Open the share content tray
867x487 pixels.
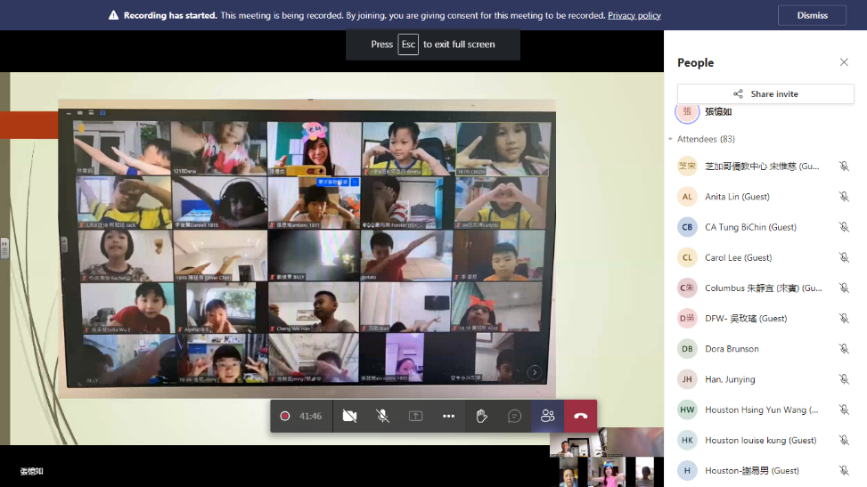click(x=415, y=416)
